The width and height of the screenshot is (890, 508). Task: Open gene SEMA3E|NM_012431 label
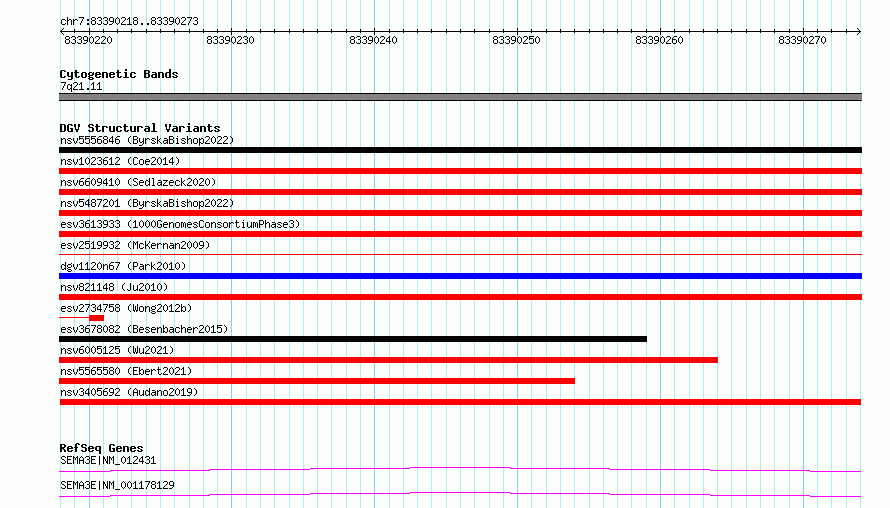(108, 460)
